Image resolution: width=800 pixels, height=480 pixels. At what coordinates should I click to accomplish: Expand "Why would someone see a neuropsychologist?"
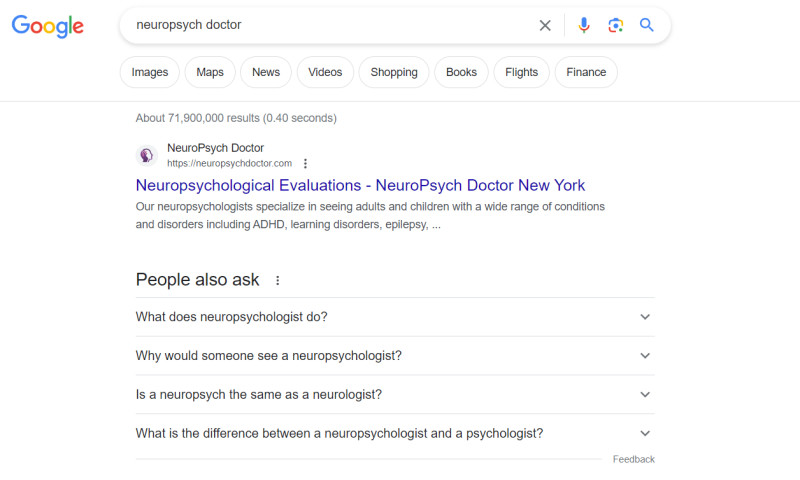pyautogui.click(x=645, y=356)
